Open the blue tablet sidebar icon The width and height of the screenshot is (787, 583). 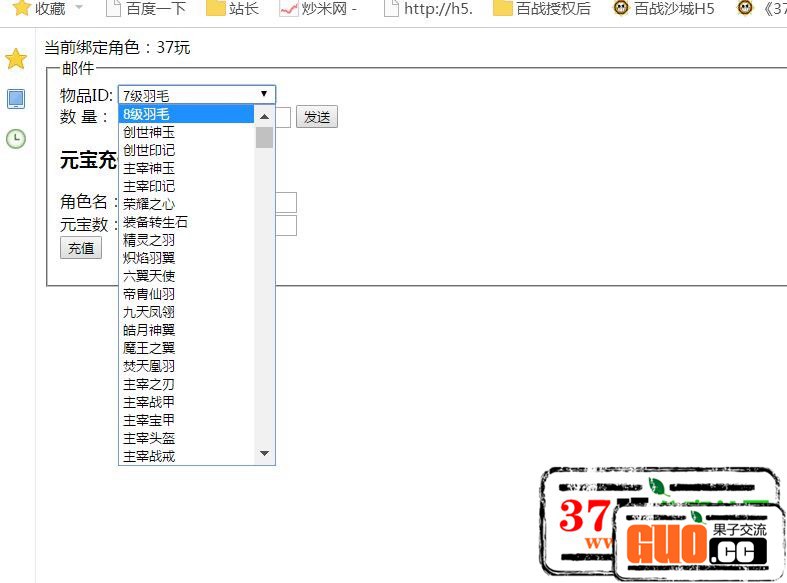[x=16, y=99]
